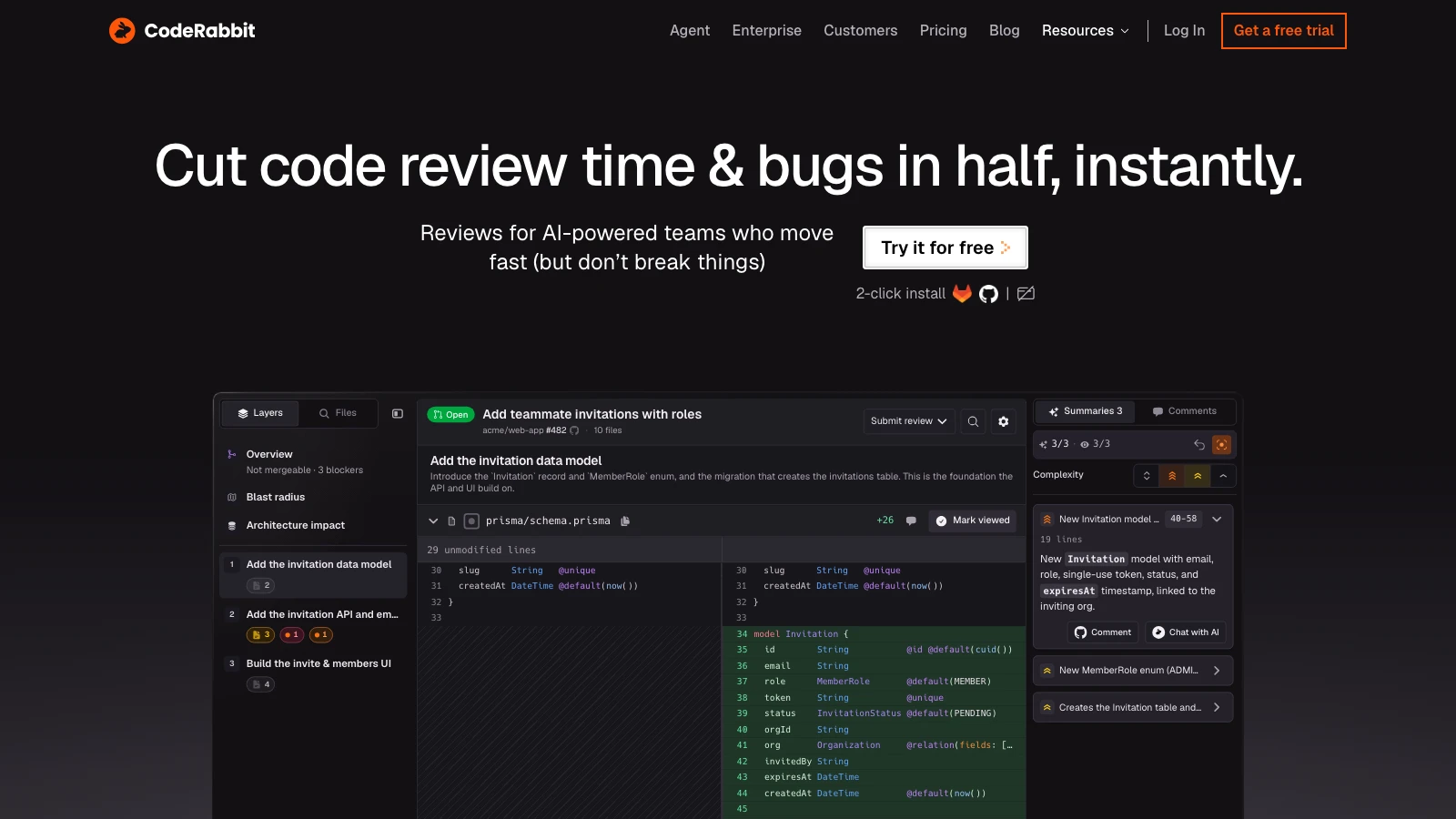Click the GitLab fox icon
Viewport: 1456px width, 819px height.
(962, 293)
